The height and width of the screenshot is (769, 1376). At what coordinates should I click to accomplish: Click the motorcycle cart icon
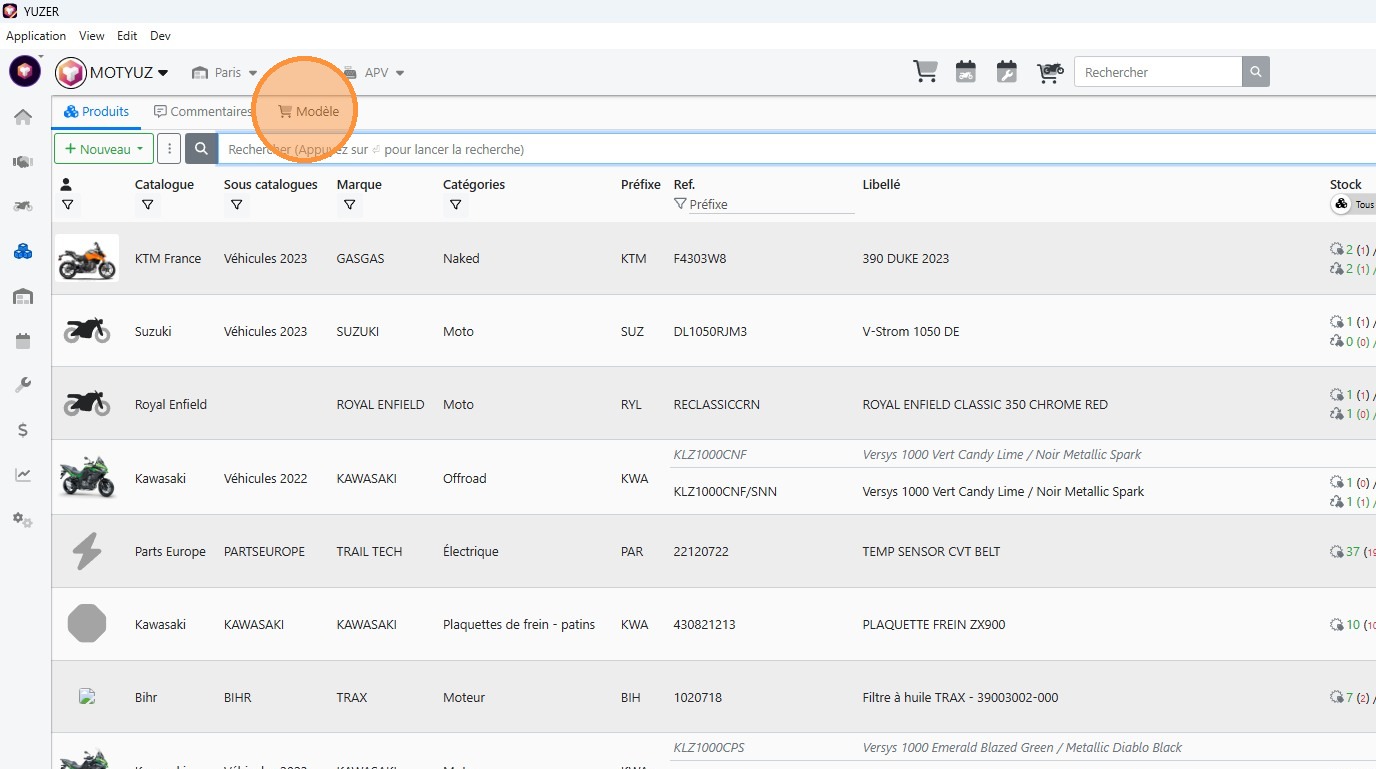[x=1049, y=72]
